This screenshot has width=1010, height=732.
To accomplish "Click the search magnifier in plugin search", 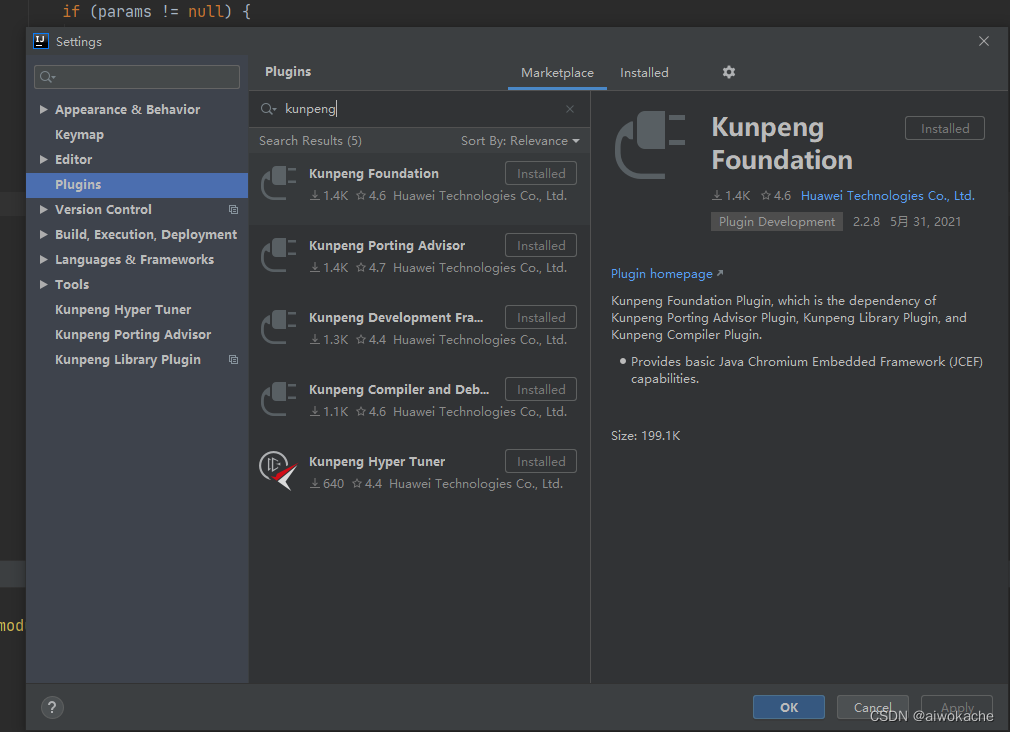I will pyautogui.click(x=268, y=109).
